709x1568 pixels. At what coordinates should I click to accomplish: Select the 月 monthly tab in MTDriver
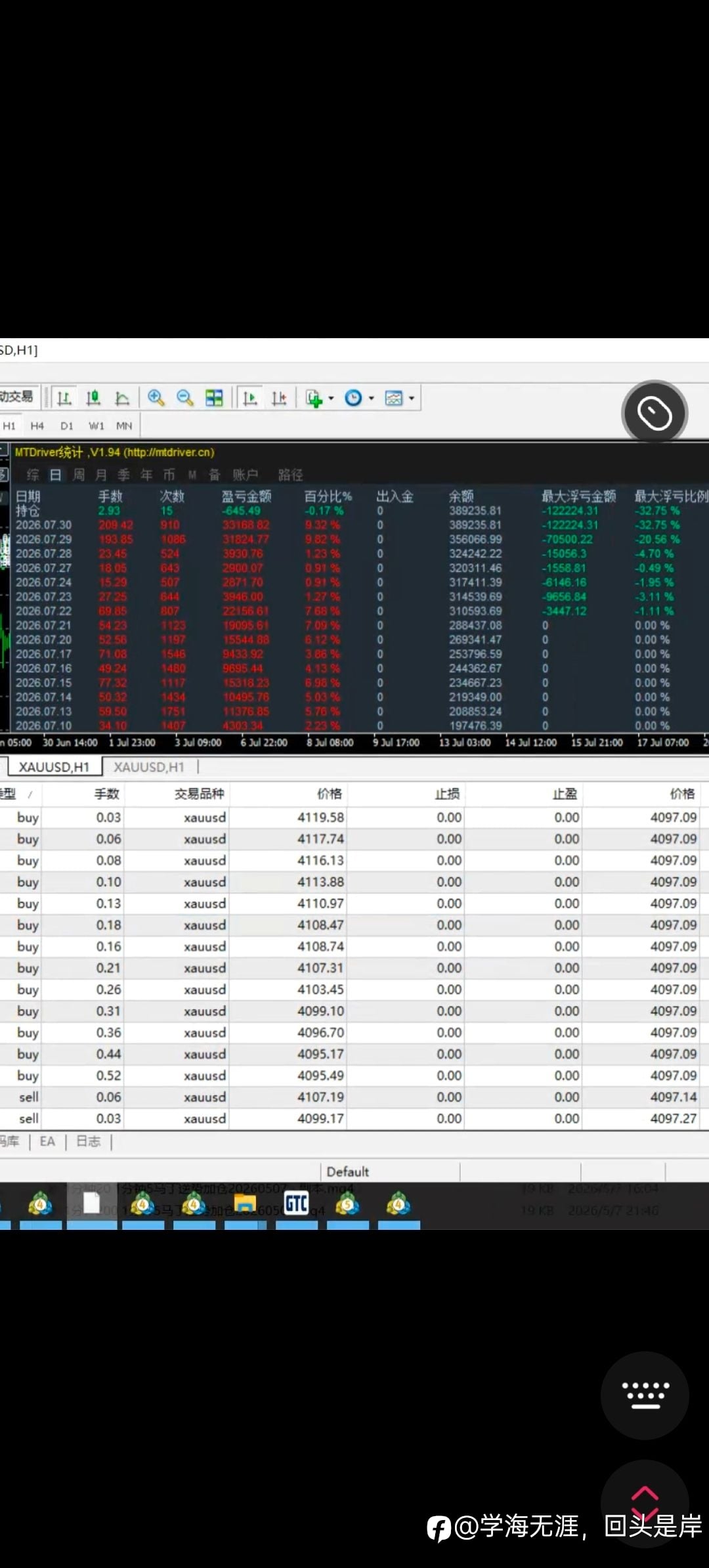(x=101, y=475)
